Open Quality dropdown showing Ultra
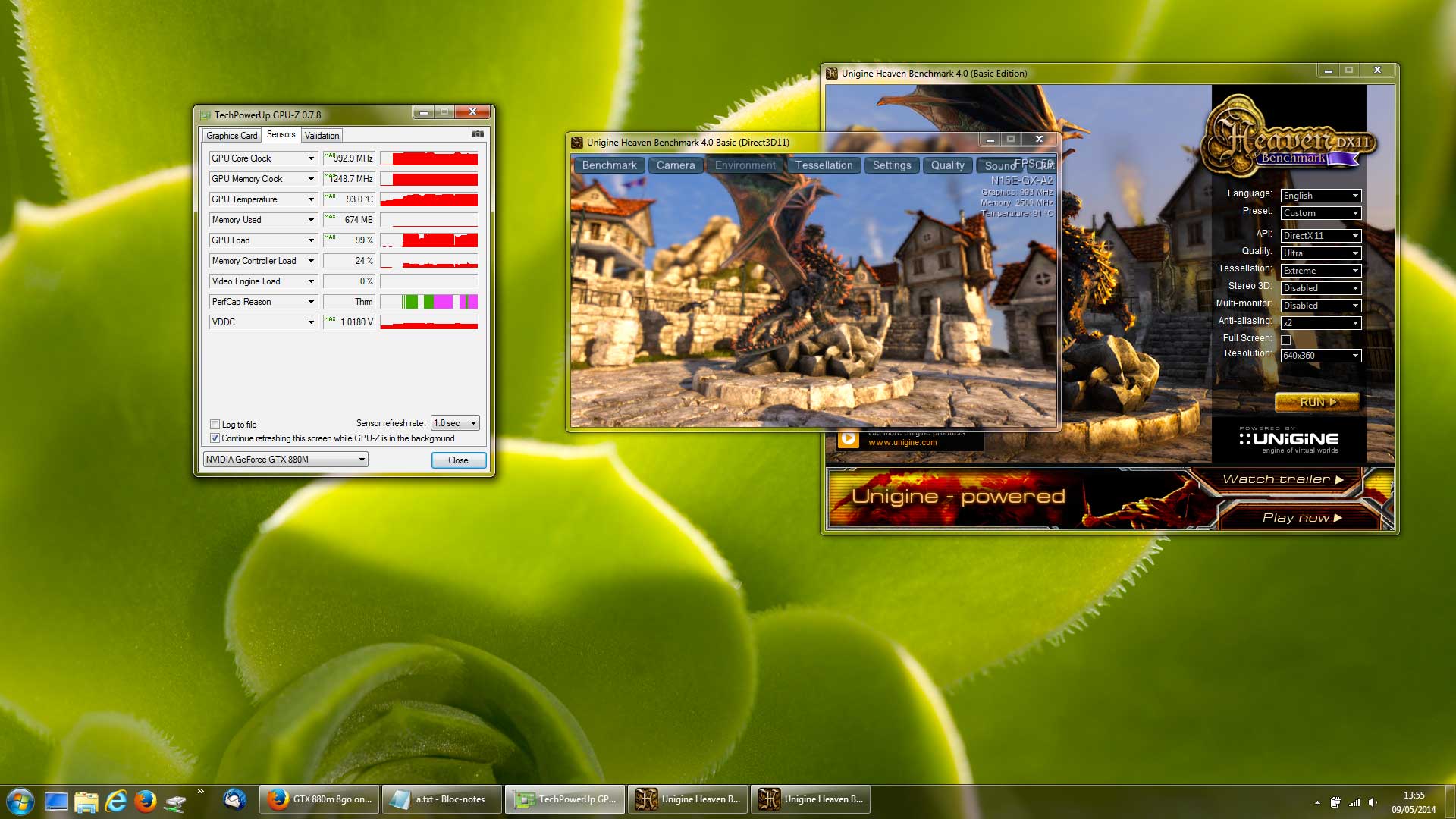Viewport: 1456px width, 819px height. pos(1321,253)
